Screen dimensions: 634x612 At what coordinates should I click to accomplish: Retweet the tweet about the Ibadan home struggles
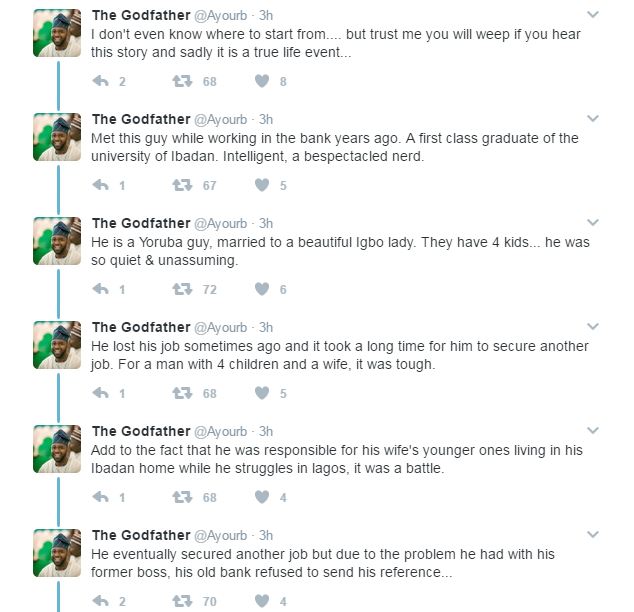[182, 497]
